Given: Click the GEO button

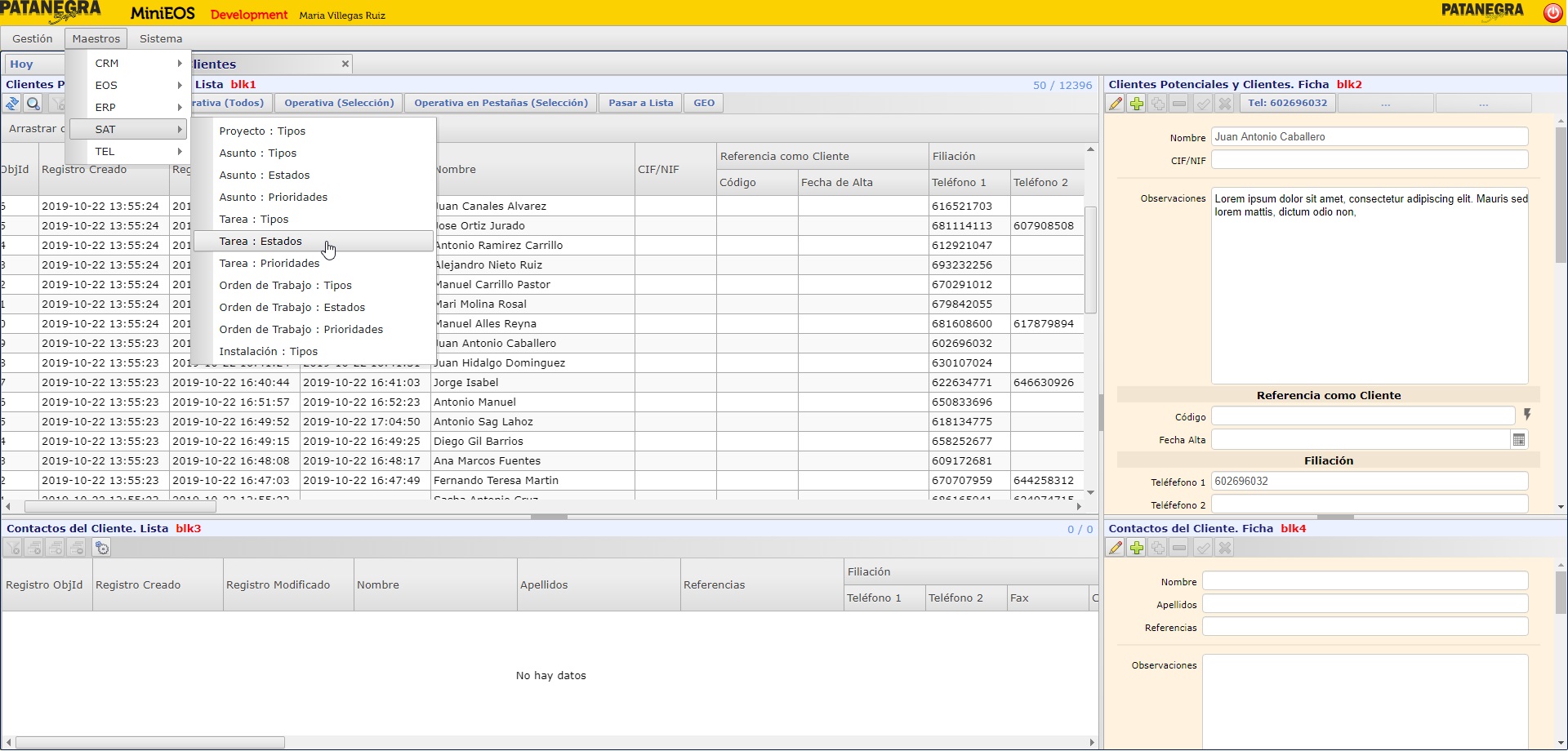Looking at the screenshot, I should tap(704, 103).
